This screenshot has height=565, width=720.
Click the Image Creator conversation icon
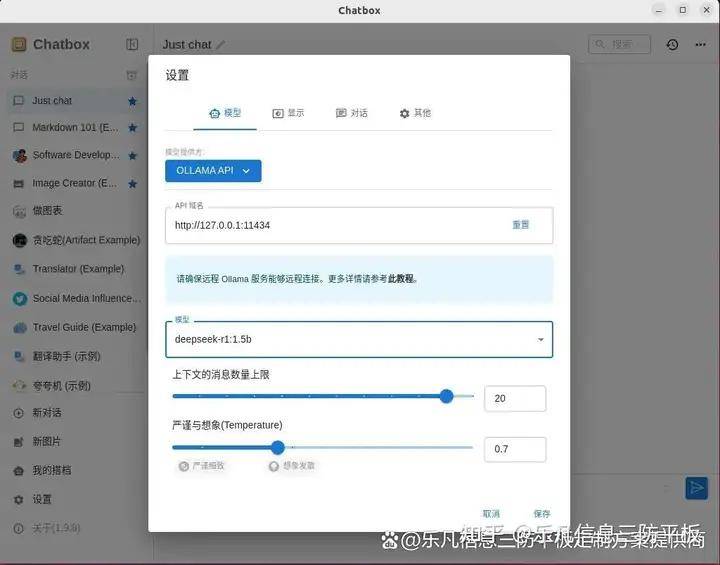(x=19, y=184)
